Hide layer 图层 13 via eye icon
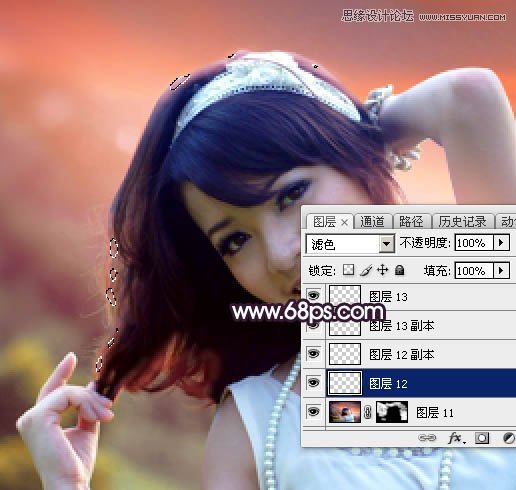516x490 pixels. coord(313,295)
